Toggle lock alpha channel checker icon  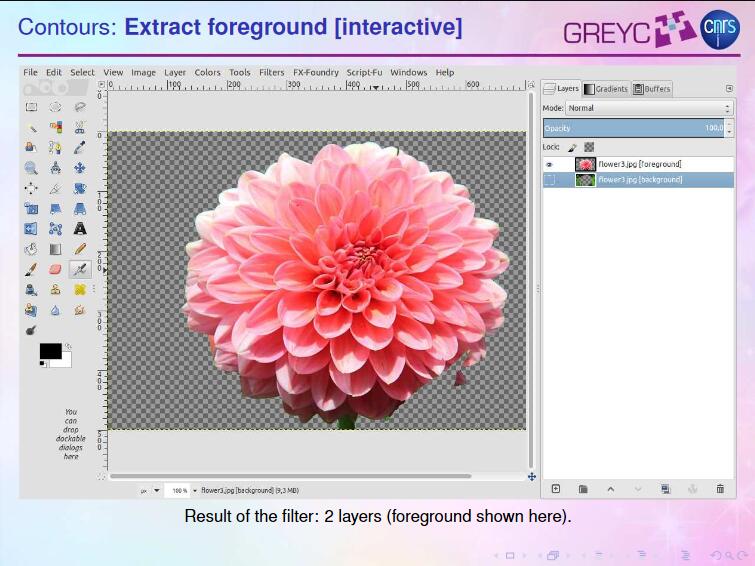point(589,147)
